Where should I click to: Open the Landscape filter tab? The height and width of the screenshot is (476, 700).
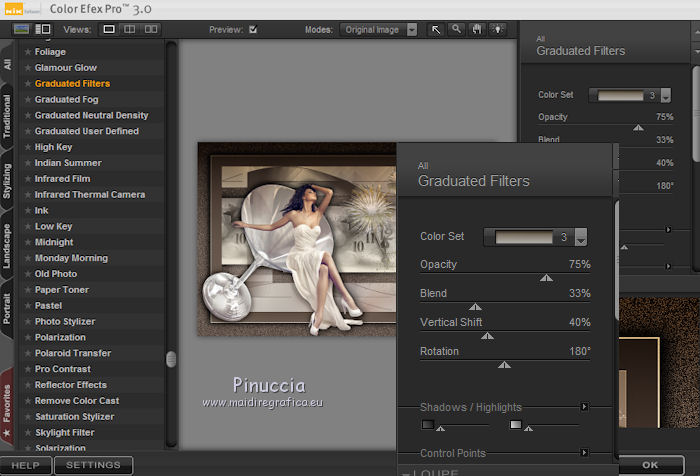7,245
